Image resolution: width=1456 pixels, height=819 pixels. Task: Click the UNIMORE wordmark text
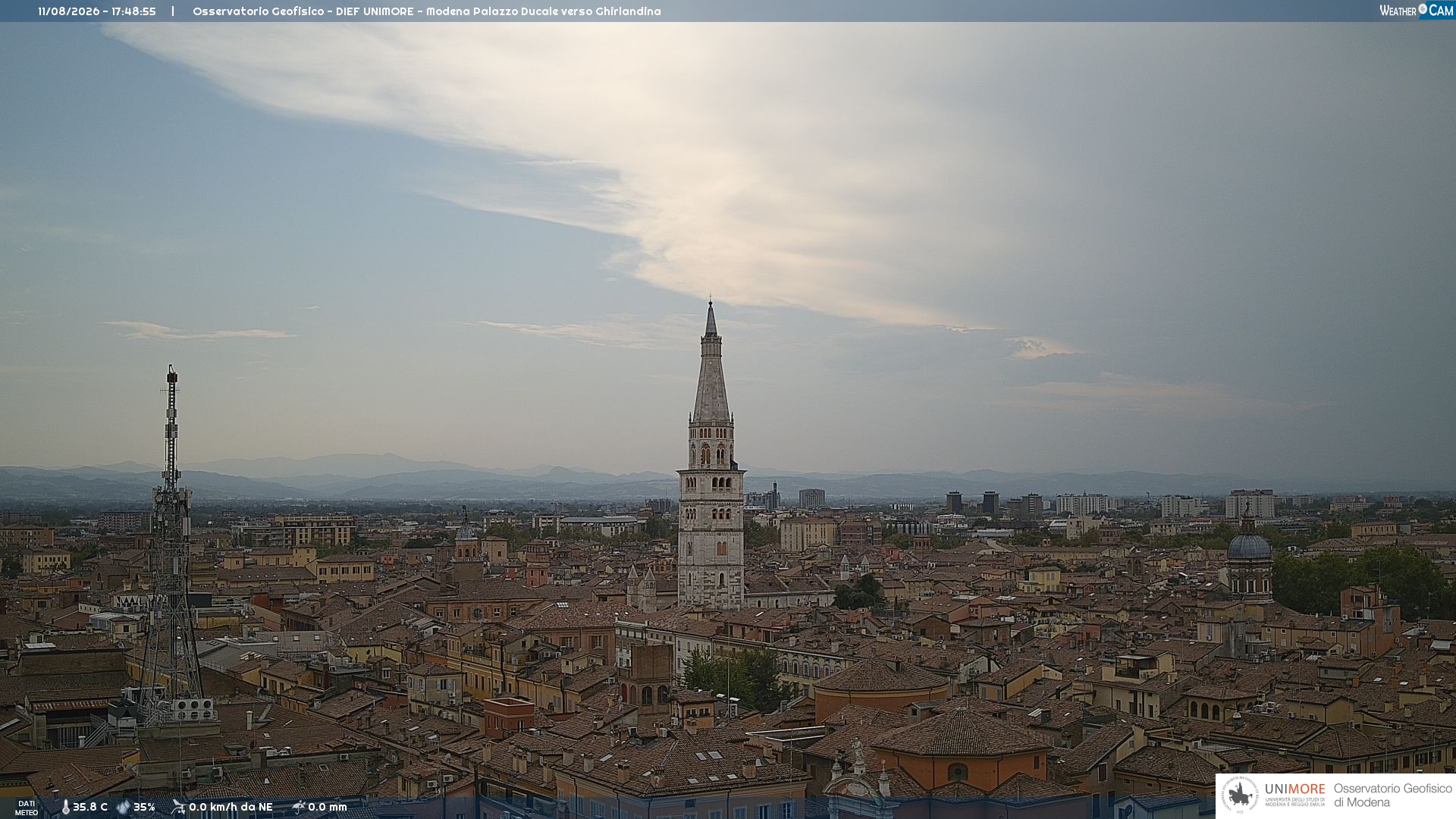point(1295,789)
